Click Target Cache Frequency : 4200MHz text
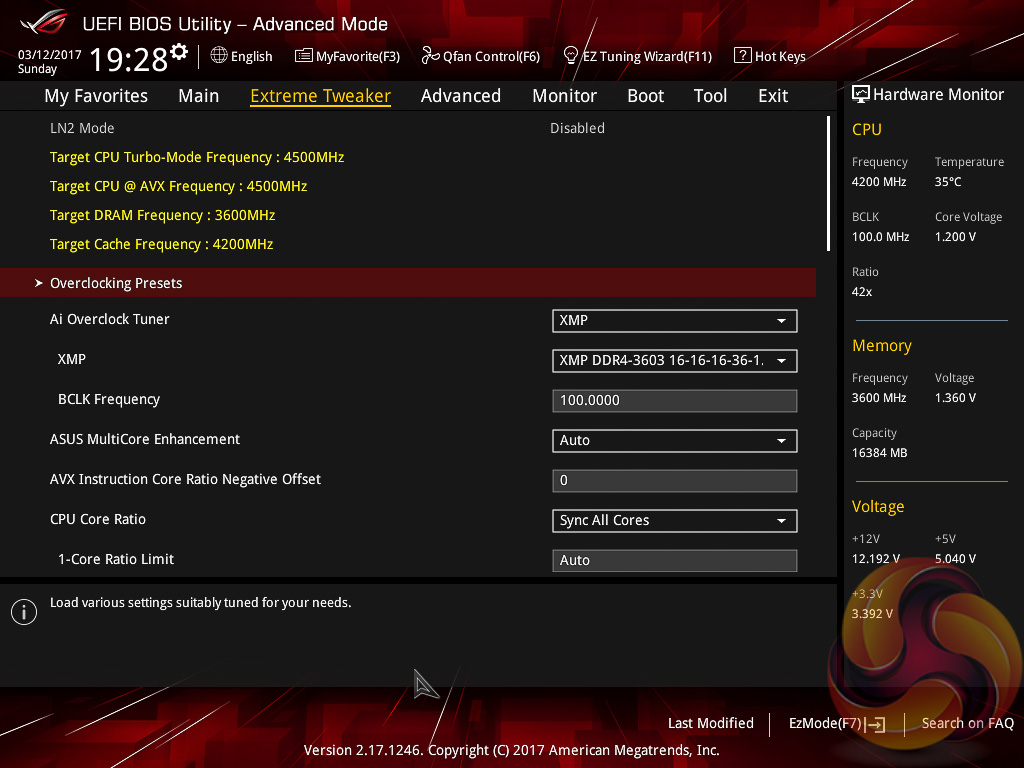 pyautogui.click(x=161, y=244)
